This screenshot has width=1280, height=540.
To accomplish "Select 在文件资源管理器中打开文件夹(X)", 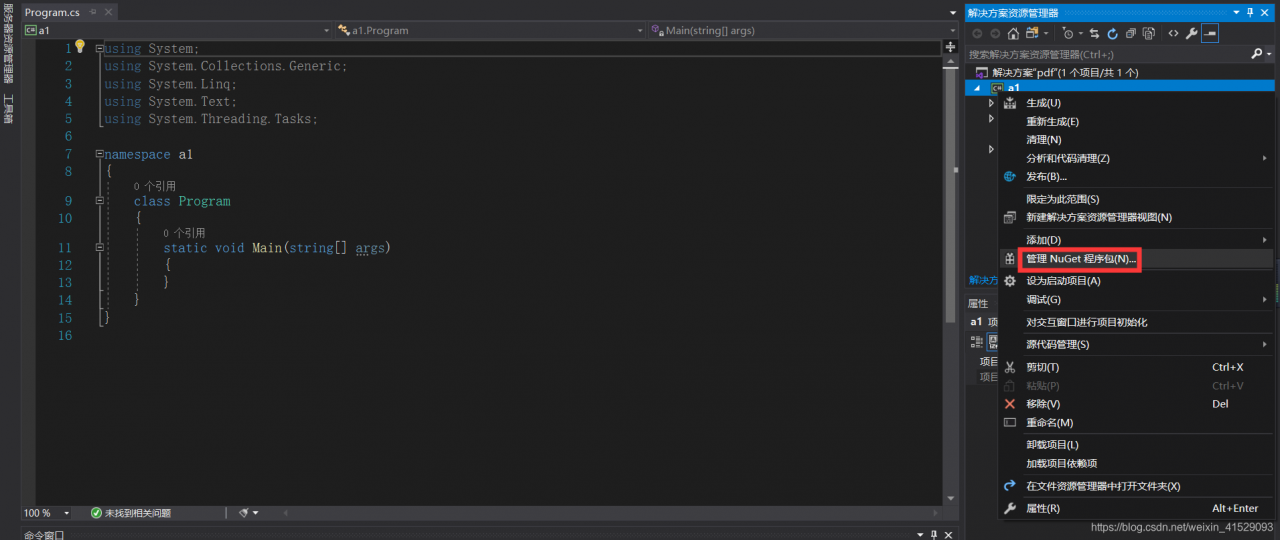I will [x=1137, y=486].
